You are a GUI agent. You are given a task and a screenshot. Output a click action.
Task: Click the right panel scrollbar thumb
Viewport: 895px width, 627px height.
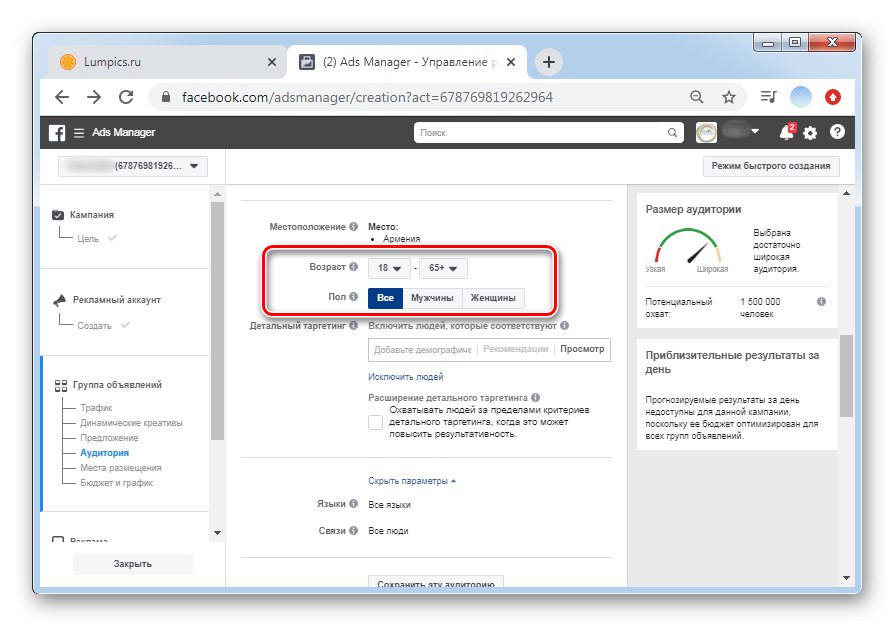point(846,376)
